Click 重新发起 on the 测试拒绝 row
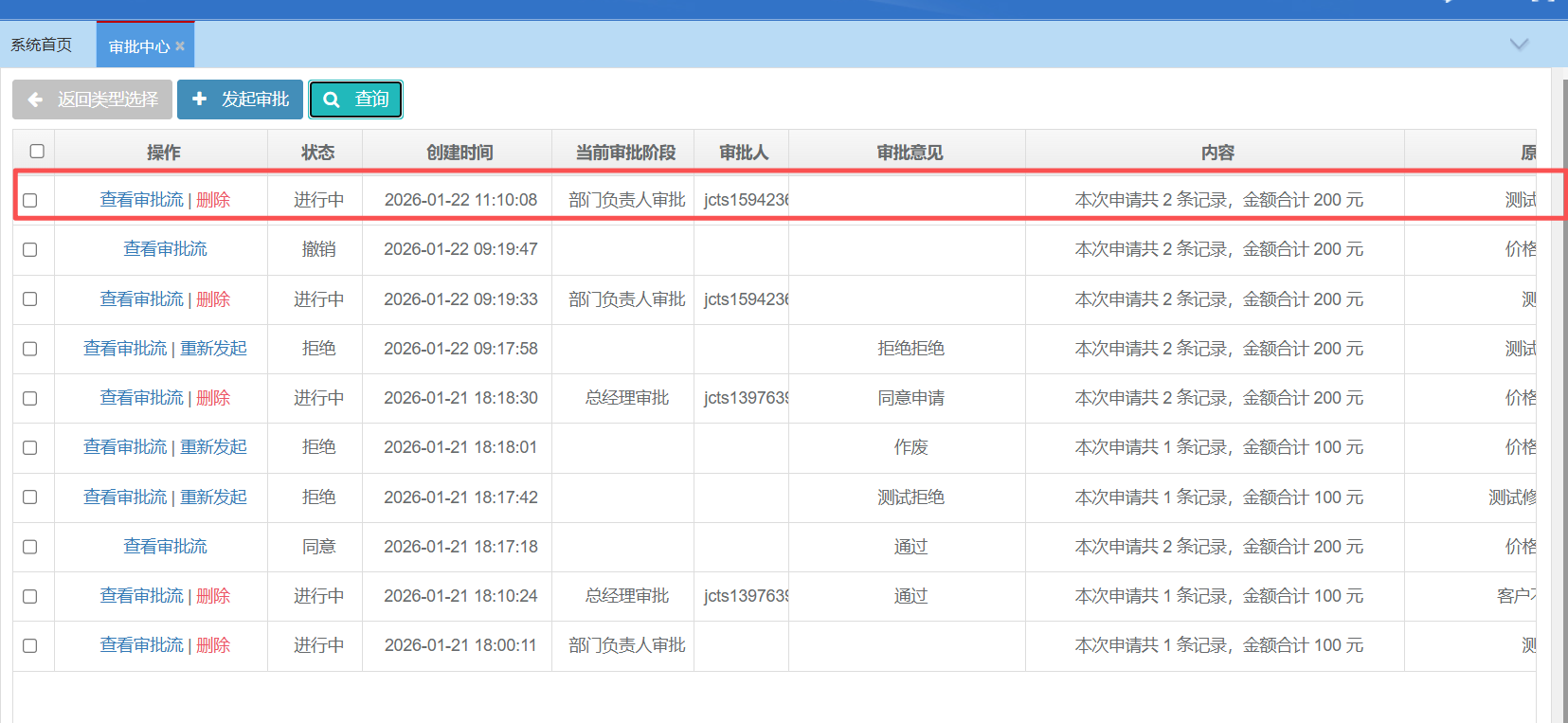 214,497
